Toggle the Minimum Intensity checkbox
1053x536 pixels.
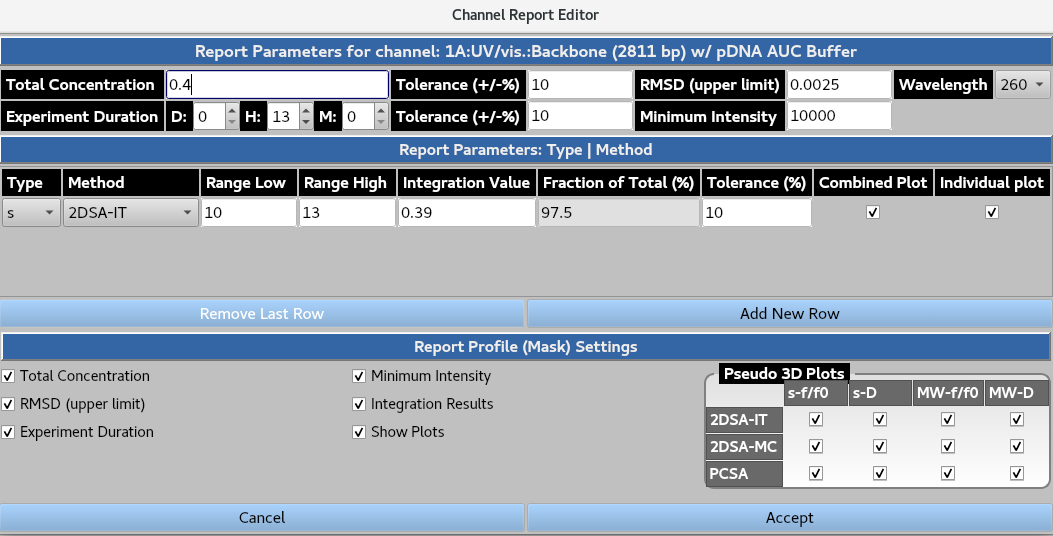[x=359, y=376]
